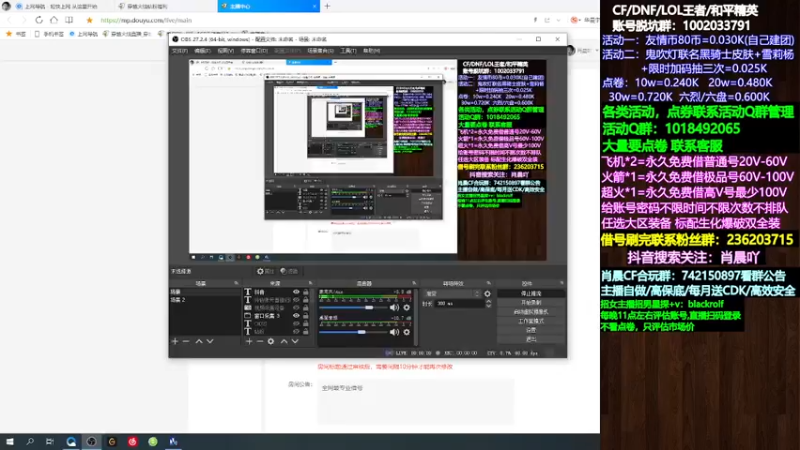The width and height of the screenshot is (800, 450).
Task: Increase transition duration with up stepper
Action: coord(488,302)
